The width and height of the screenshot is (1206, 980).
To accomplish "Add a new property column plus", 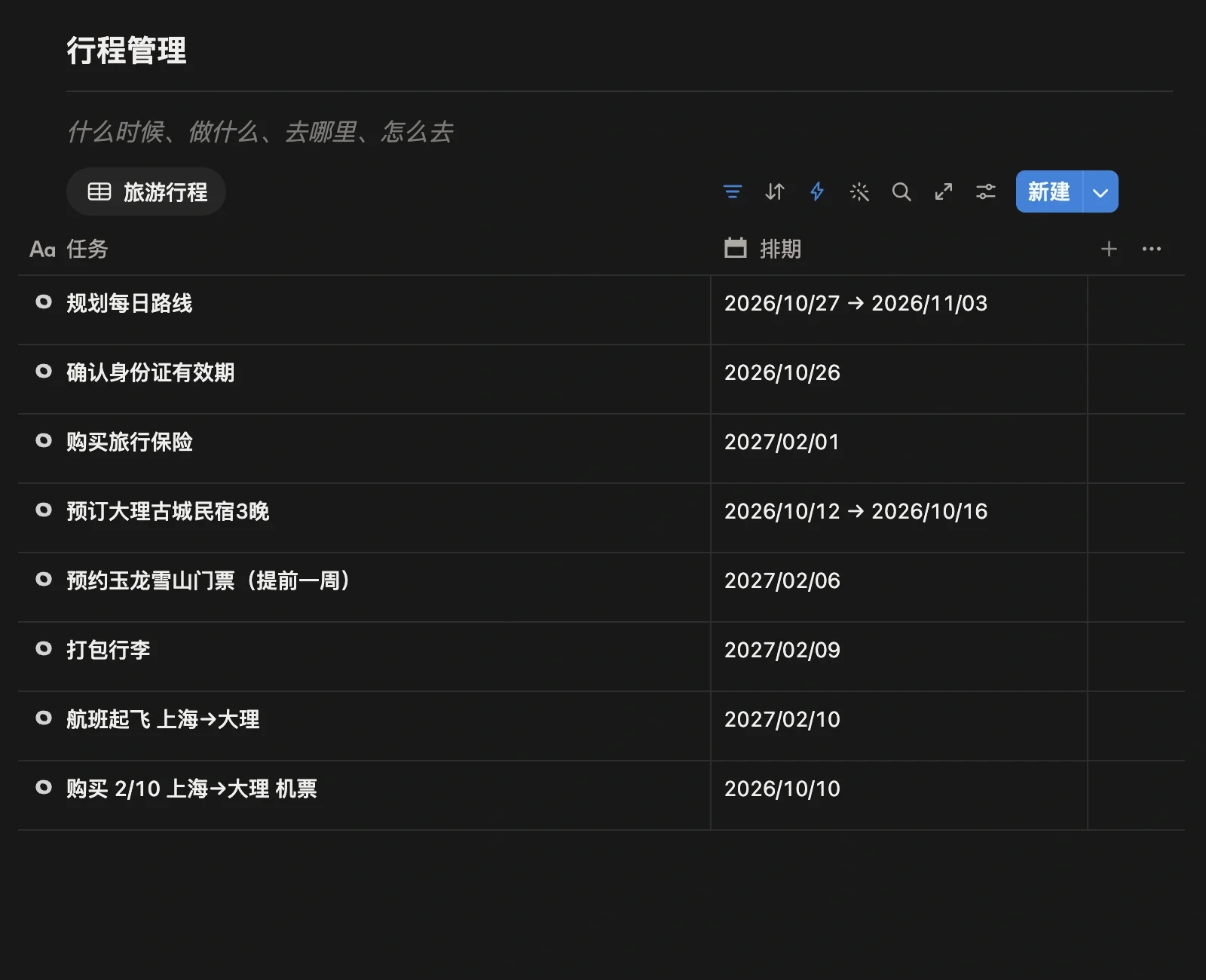I will click(x=1109, y=249).
